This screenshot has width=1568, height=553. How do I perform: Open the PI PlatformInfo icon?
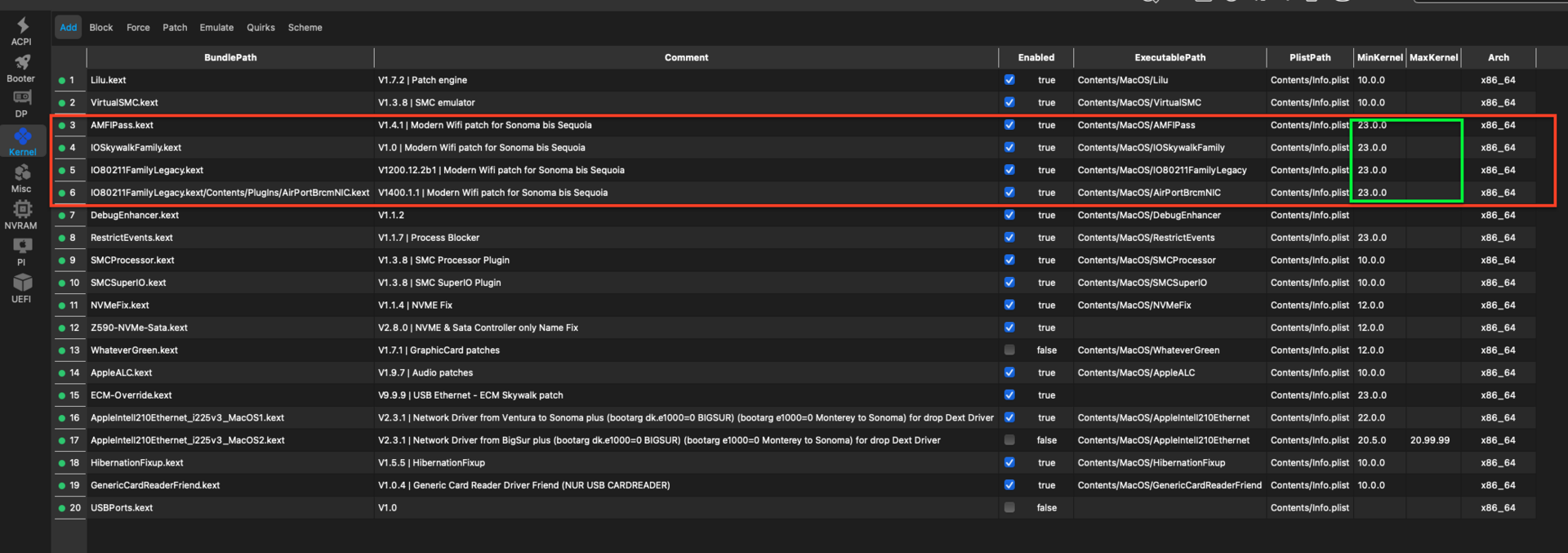tap(22, 251)
